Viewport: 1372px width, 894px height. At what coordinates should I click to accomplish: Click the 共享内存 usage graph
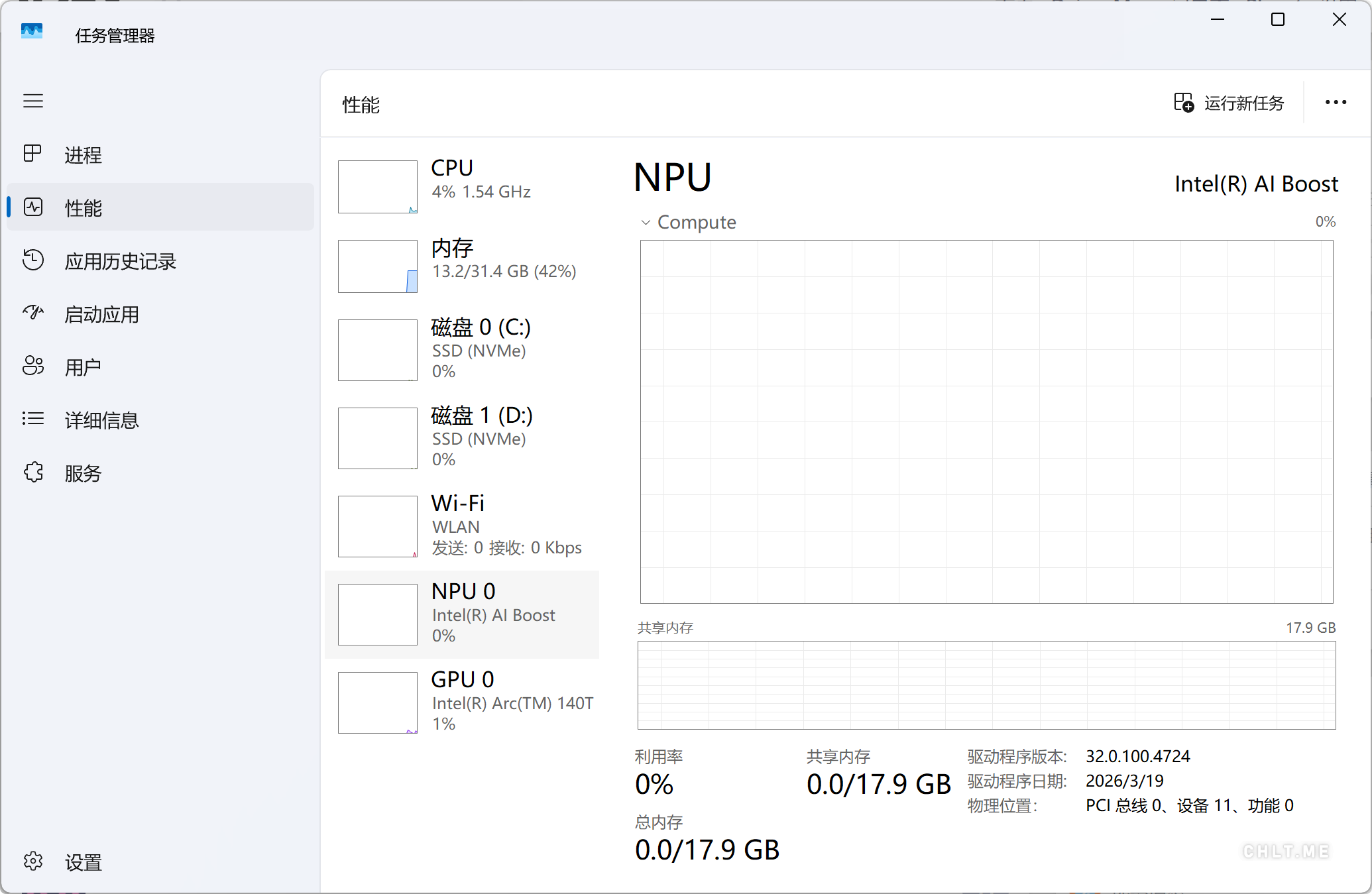[x=987, y=685]
